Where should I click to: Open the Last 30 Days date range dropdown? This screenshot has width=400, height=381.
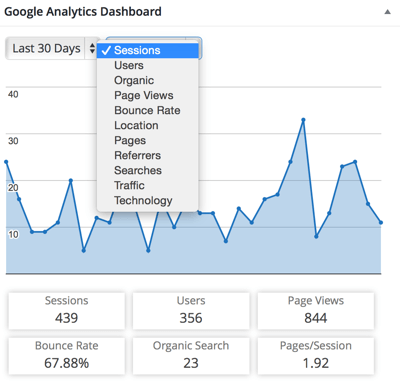point(52,49)
